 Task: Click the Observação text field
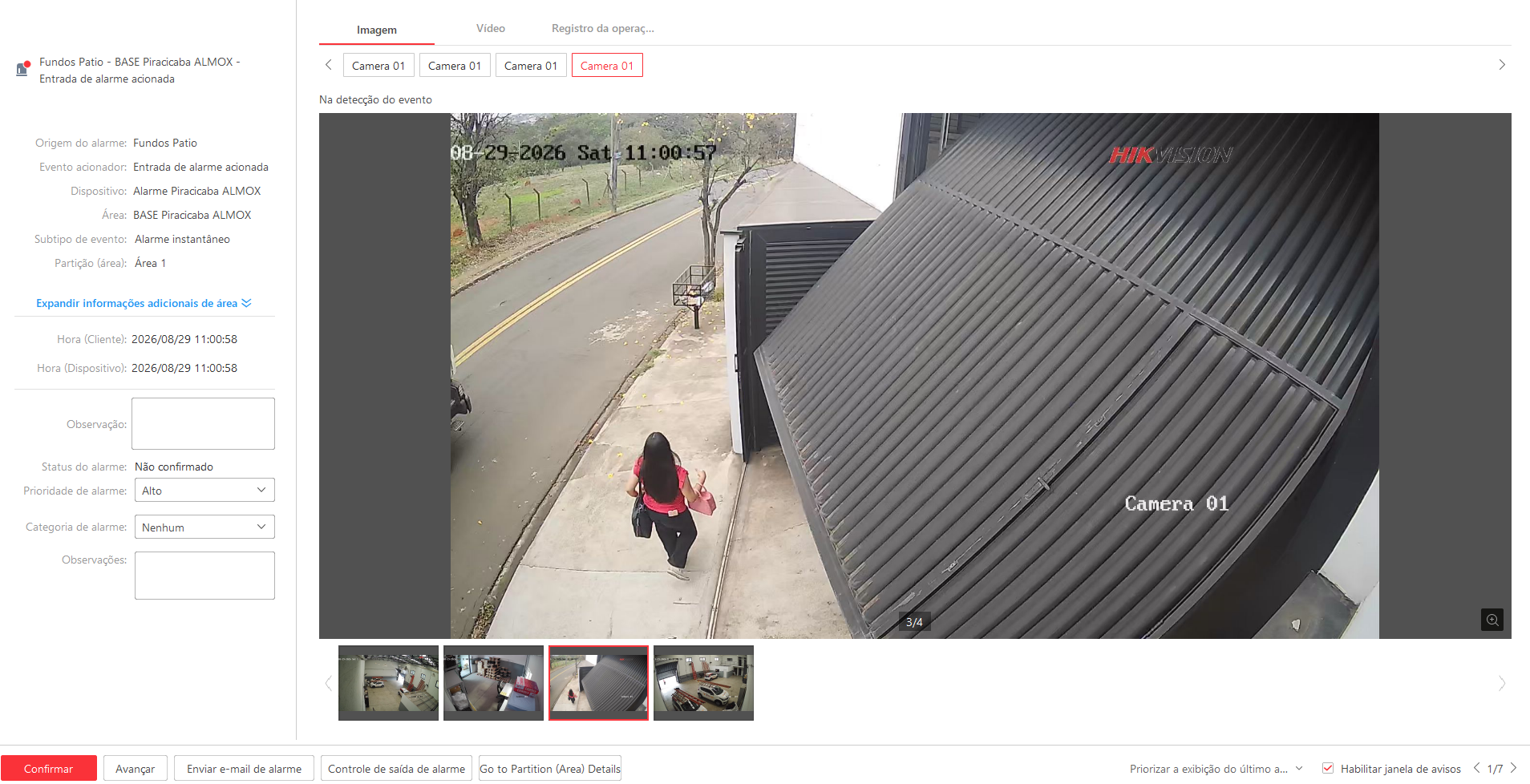[x=203, y=423]
